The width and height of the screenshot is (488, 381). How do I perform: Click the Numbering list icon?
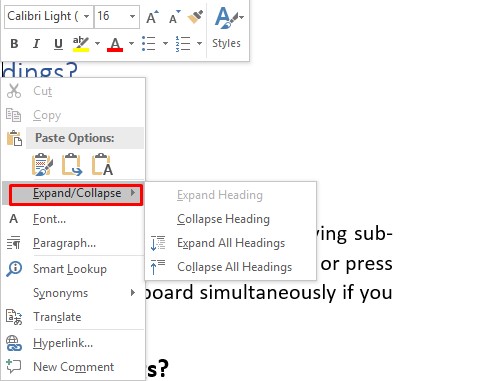(183, 44)
